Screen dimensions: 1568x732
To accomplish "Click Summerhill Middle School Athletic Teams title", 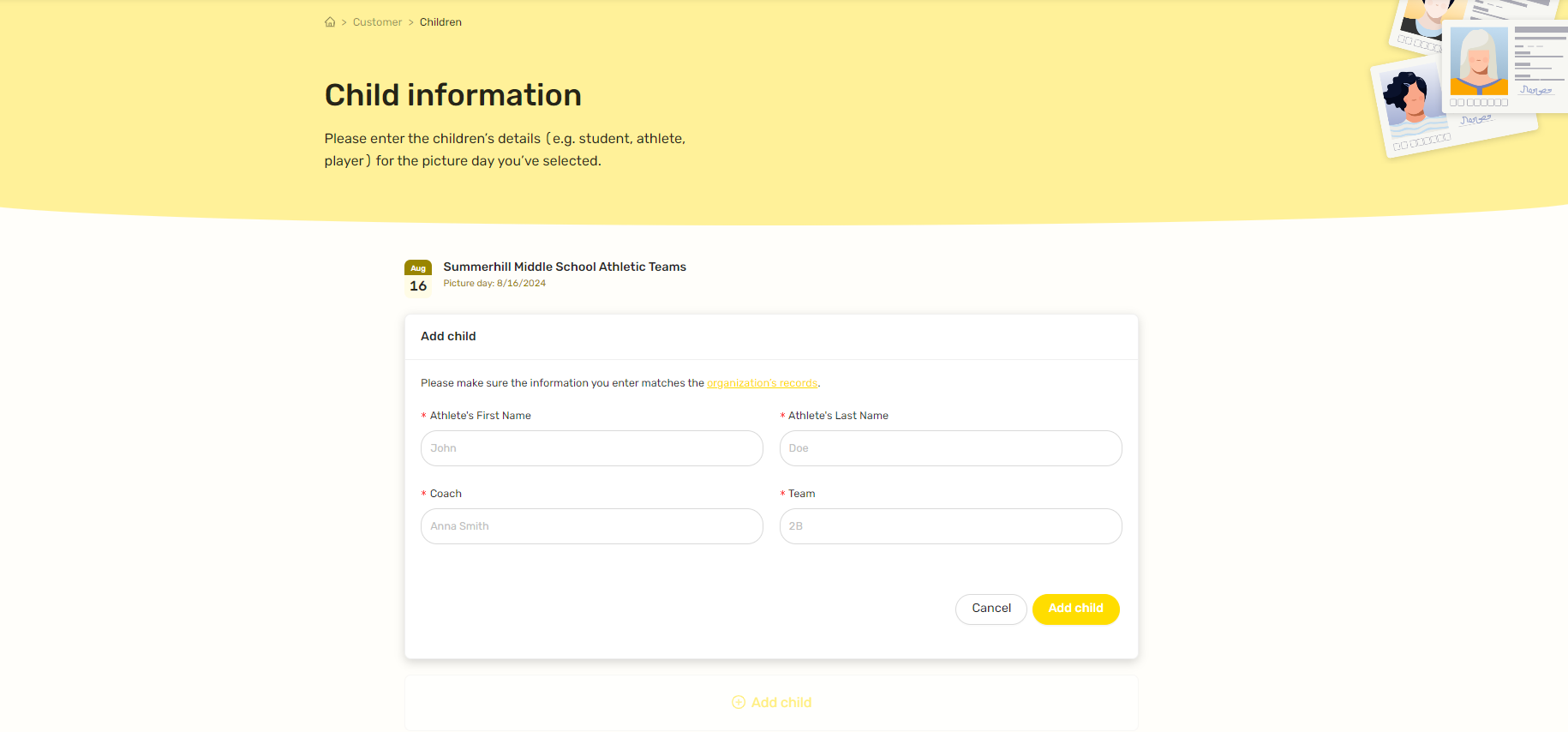I will (565, 267).
